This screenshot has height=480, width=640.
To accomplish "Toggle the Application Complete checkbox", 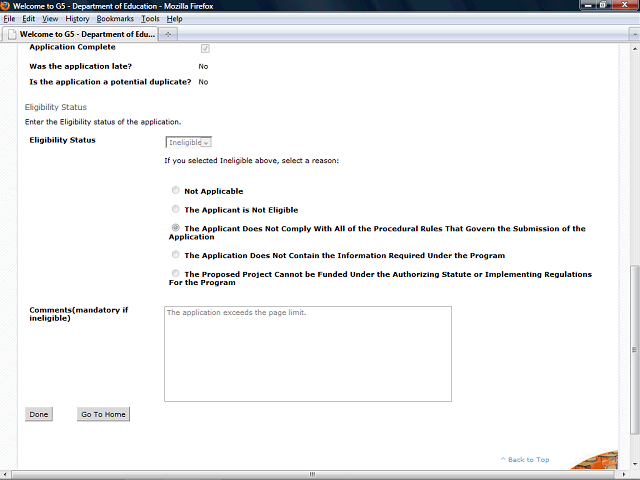I will pos(205,49).
